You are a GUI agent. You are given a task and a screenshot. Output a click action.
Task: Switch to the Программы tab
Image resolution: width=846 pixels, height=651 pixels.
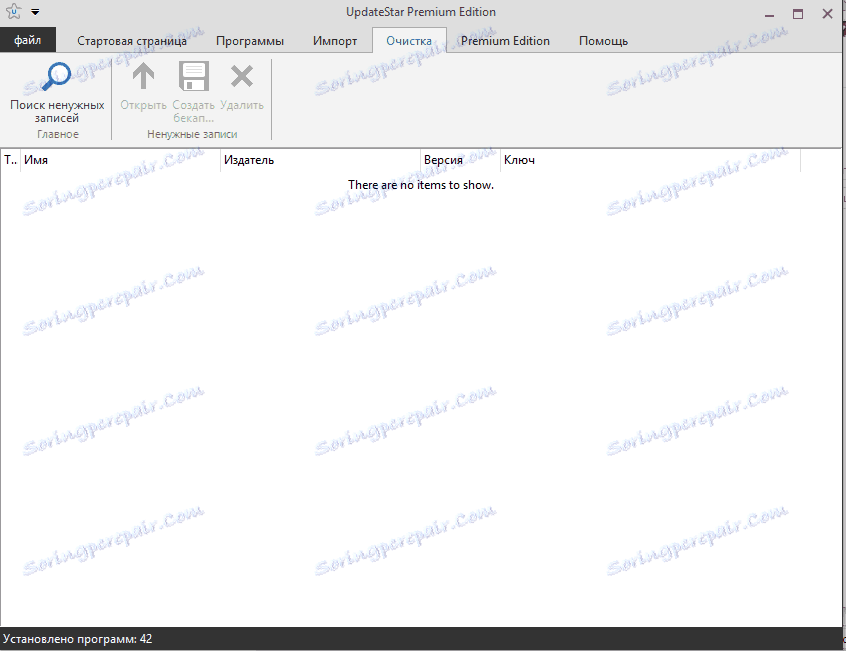(x=250, y=41)
